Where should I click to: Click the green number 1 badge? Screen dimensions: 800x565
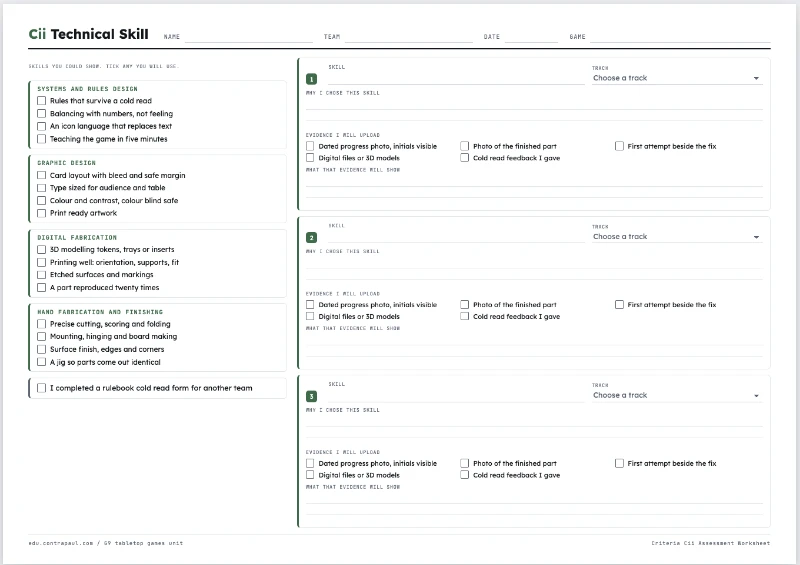point(311,79)
